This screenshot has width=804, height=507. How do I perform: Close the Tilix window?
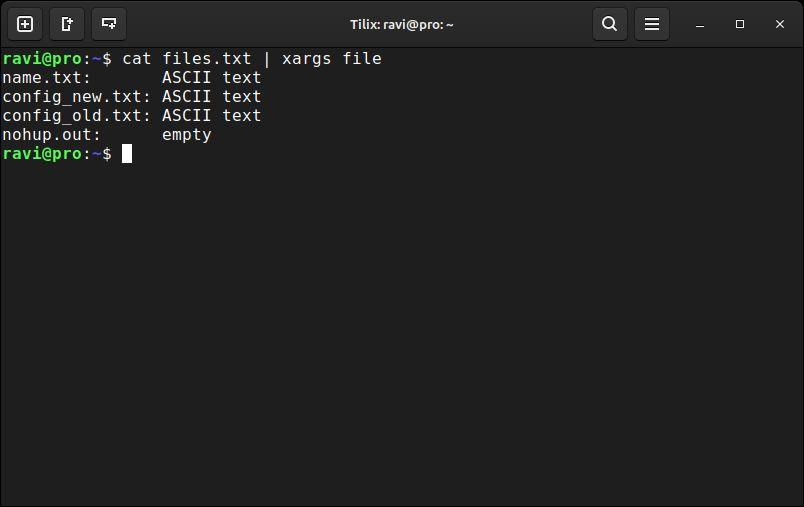[779, 24]
